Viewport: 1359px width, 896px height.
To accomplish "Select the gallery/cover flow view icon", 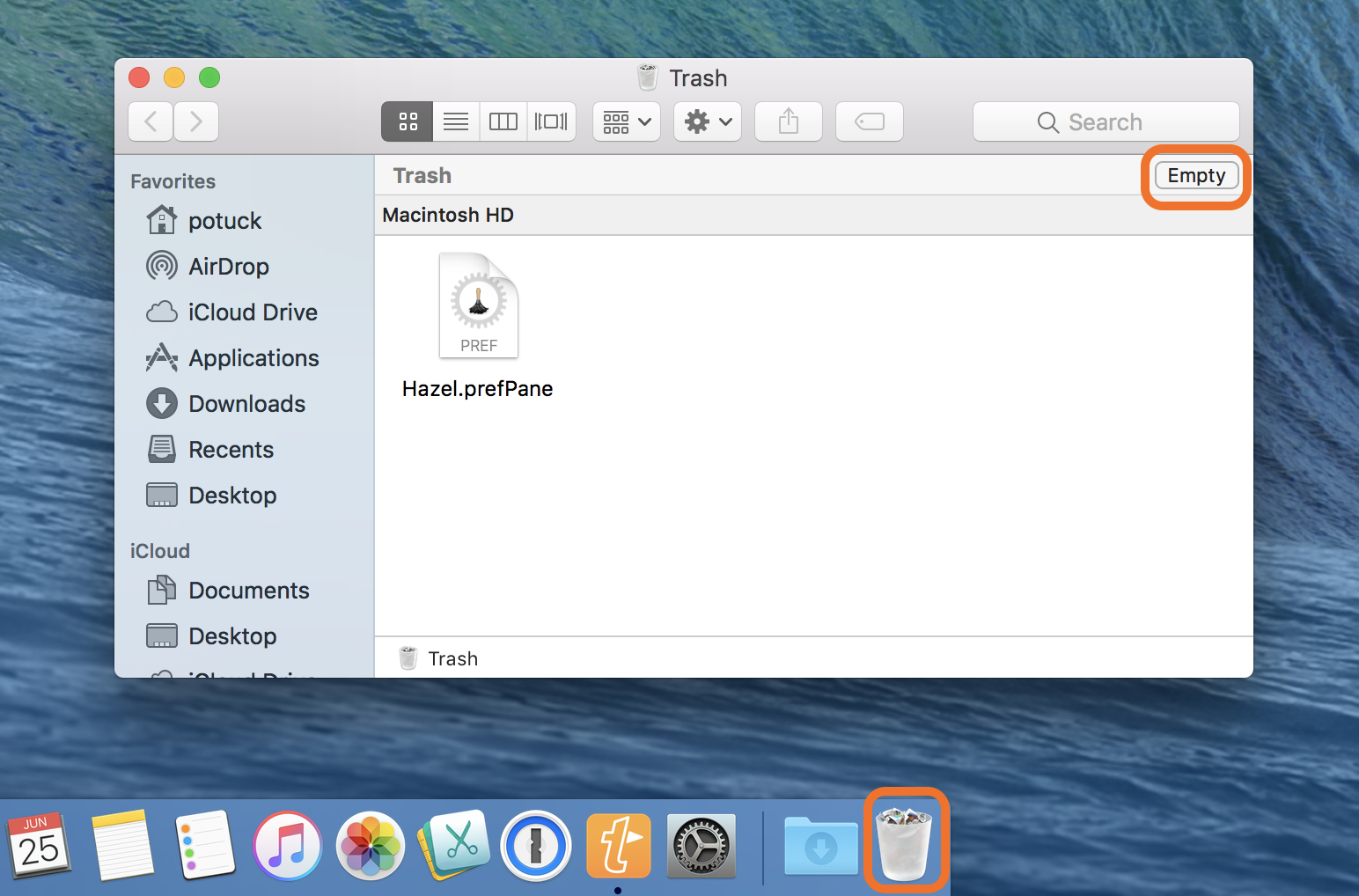I will [551, 121].
